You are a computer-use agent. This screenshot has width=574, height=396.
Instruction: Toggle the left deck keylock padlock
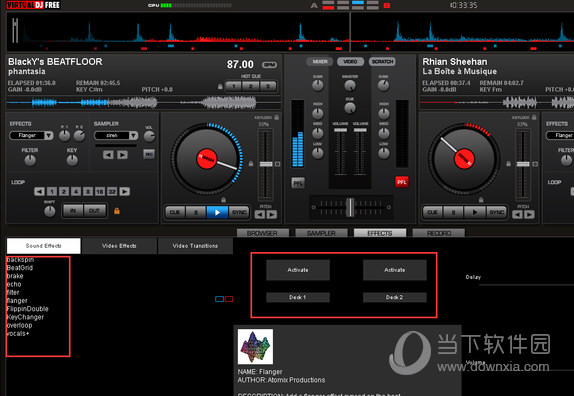click(277, 117)
